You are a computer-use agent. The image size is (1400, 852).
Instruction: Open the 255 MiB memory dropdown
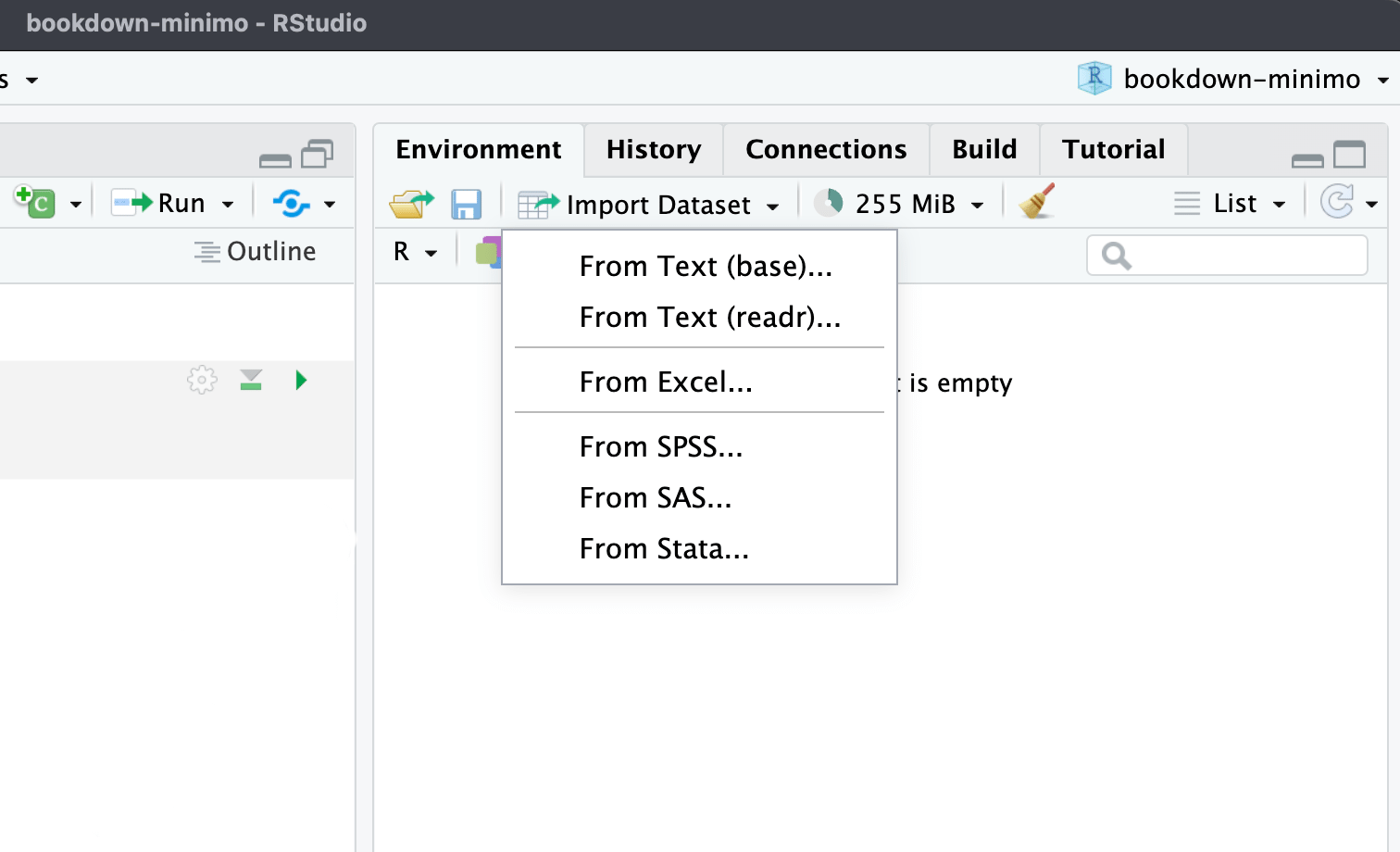[919, 204]
